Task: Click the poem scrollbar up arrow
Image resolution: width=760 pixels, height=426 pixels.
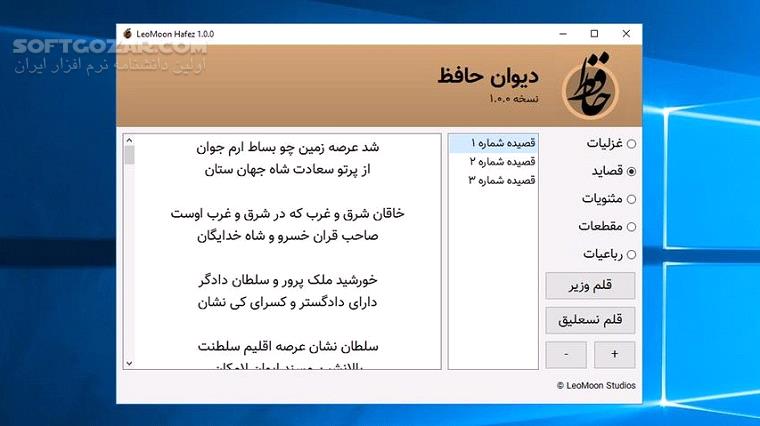Action: [129, 141]
